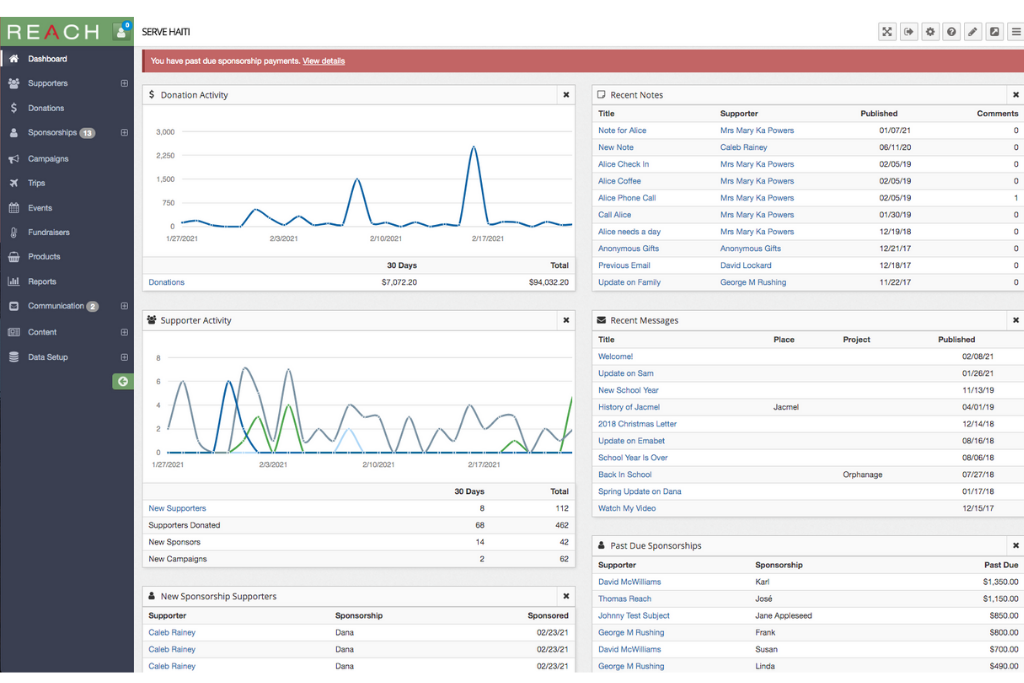This screenshot has height=683, width=1024.
Task: Click the pencil edit icon
Action: [973, 32]
